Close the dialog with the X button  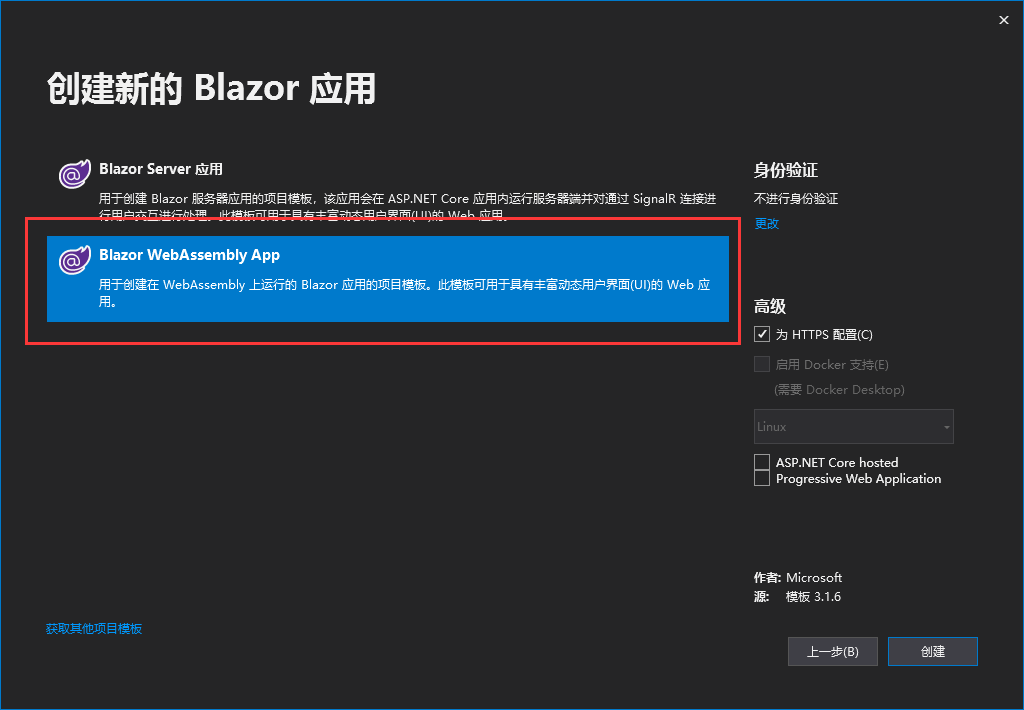coord(1004,20)
